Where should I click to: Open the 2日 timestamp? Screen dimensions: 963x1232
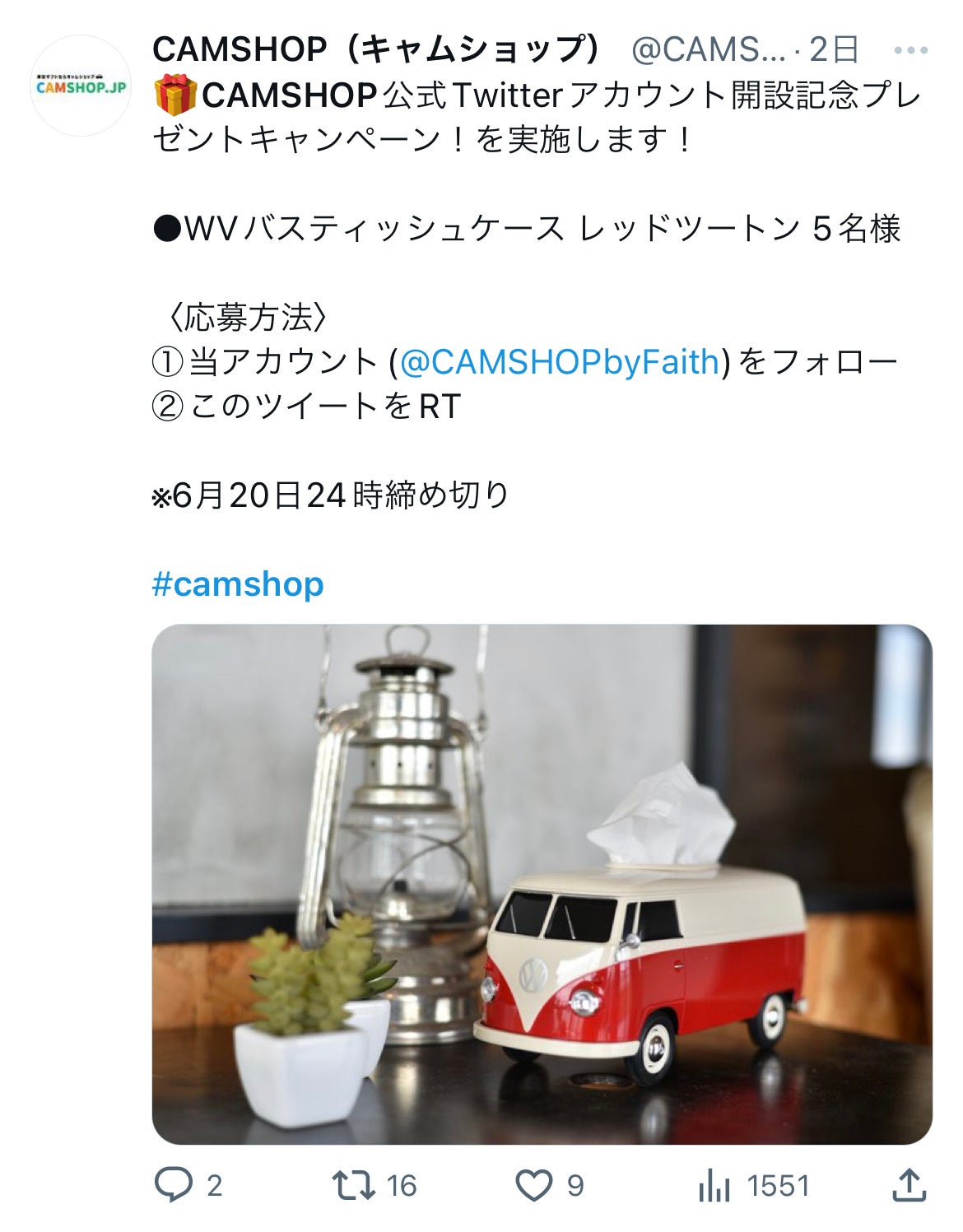click(x=834, y=50)
